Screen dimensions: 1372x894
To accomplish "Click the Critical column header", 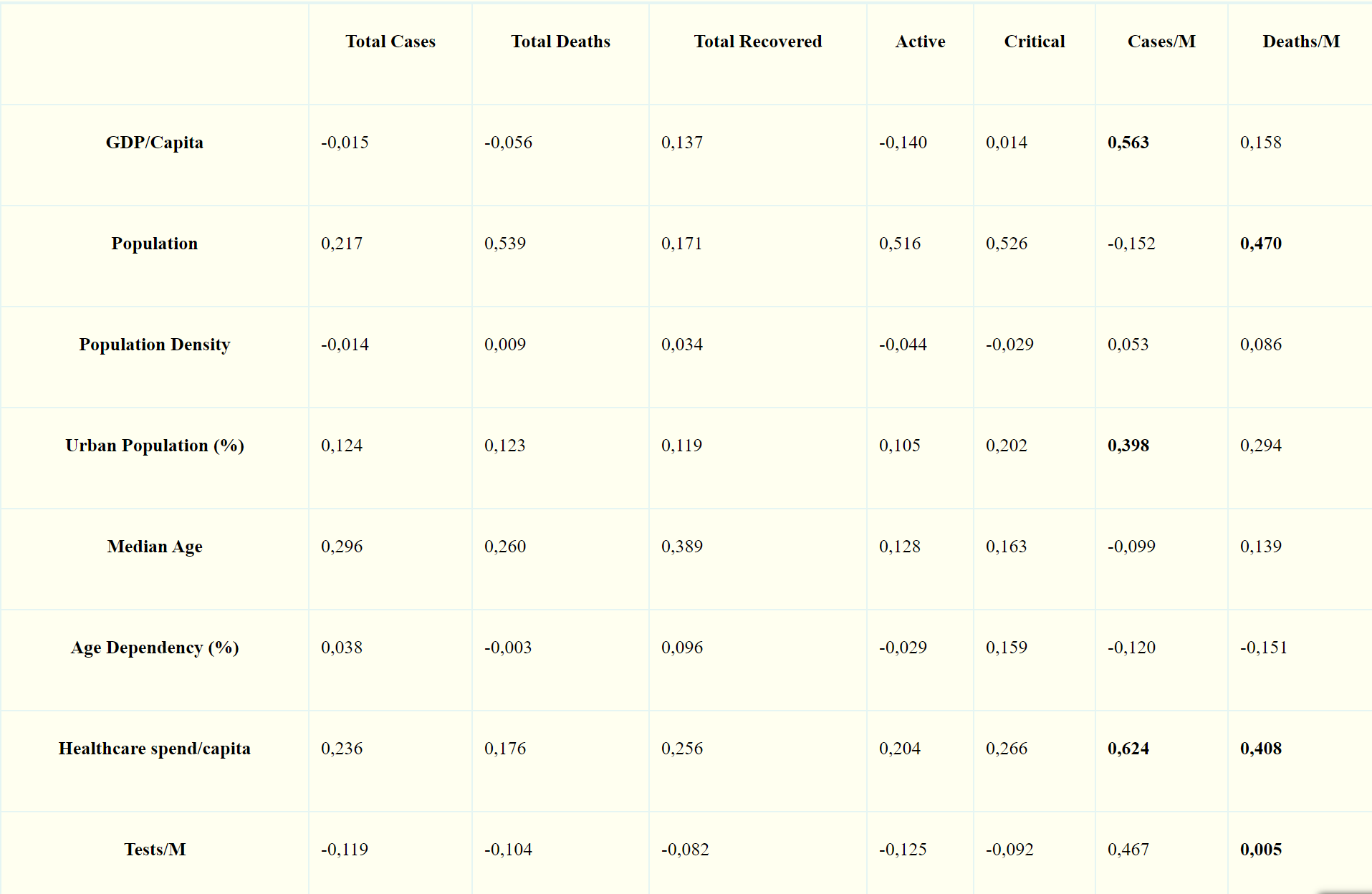I will point(1034,42).
